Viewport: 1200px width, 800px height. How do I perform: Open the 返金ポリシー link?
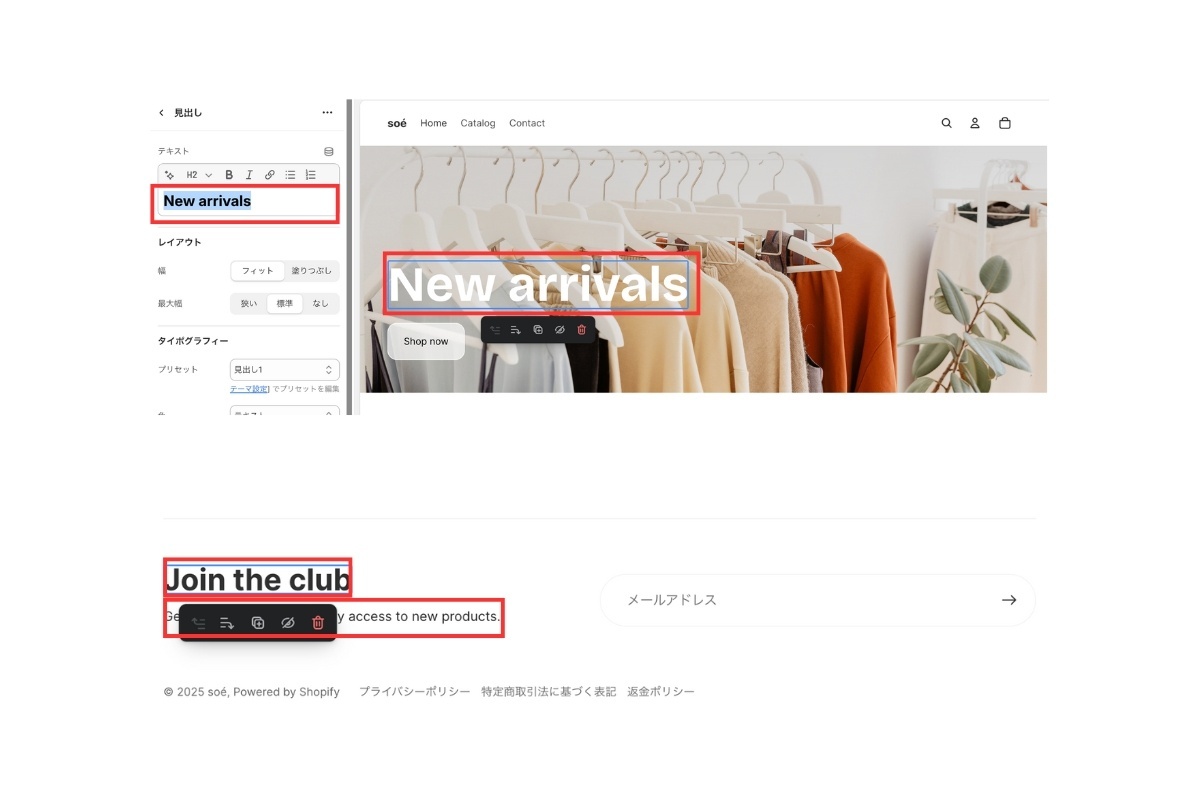(661, 692)
